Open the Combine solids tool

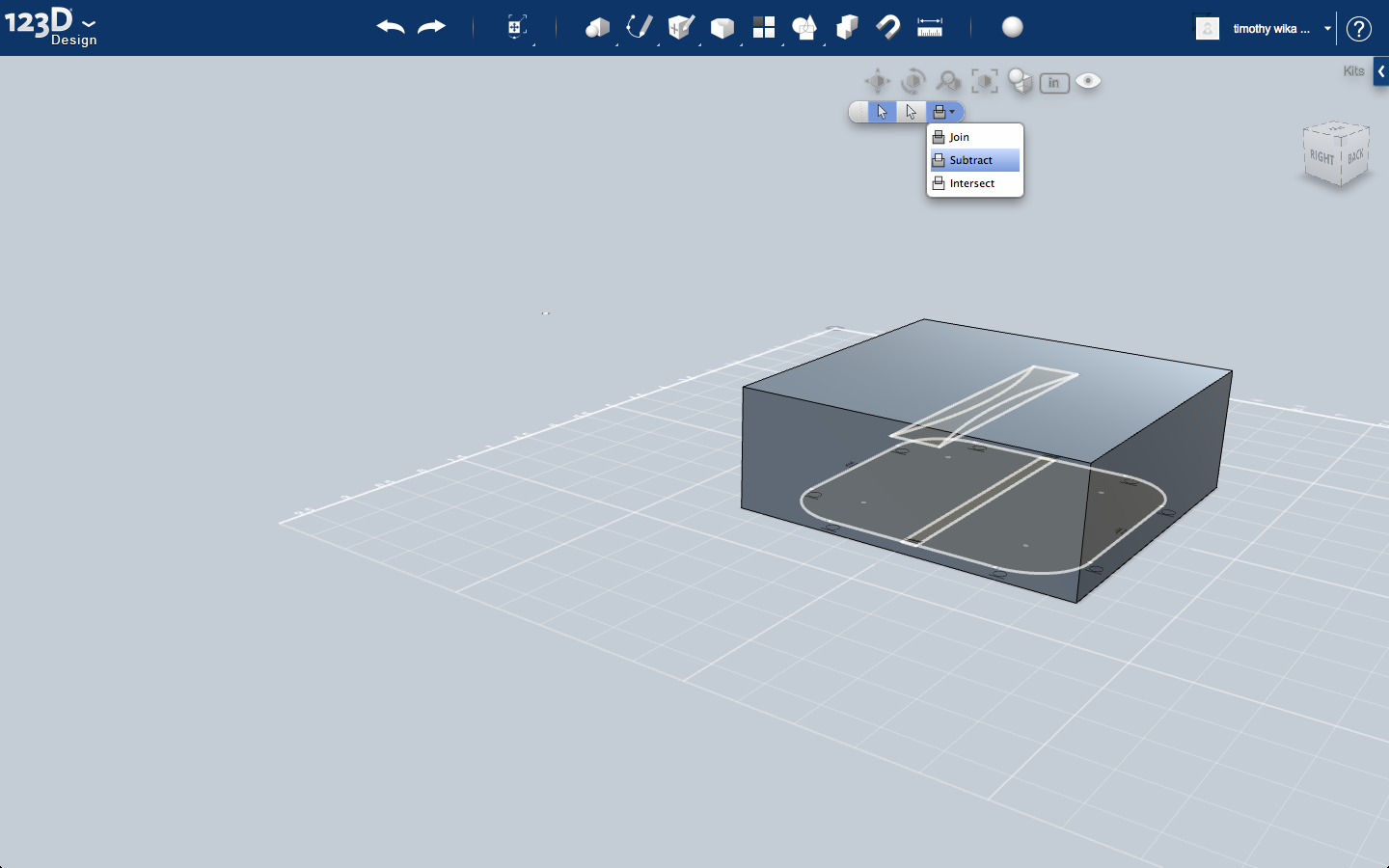pos(847,27)
